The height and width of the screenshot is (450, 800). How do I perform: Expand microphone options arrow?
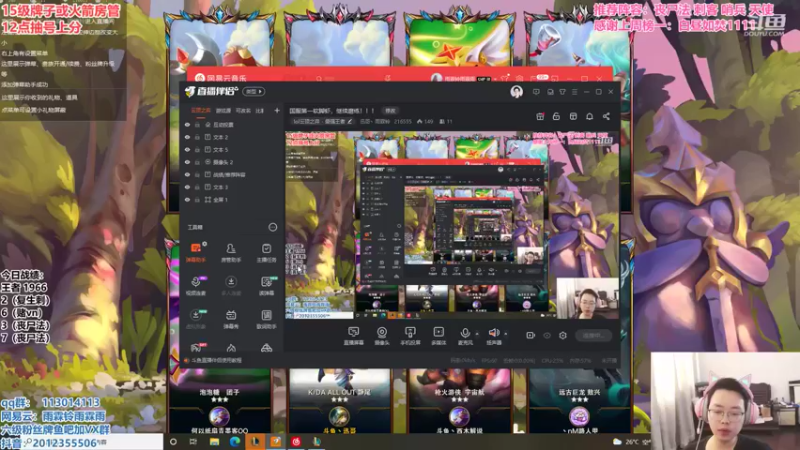[x=477, y=334]
